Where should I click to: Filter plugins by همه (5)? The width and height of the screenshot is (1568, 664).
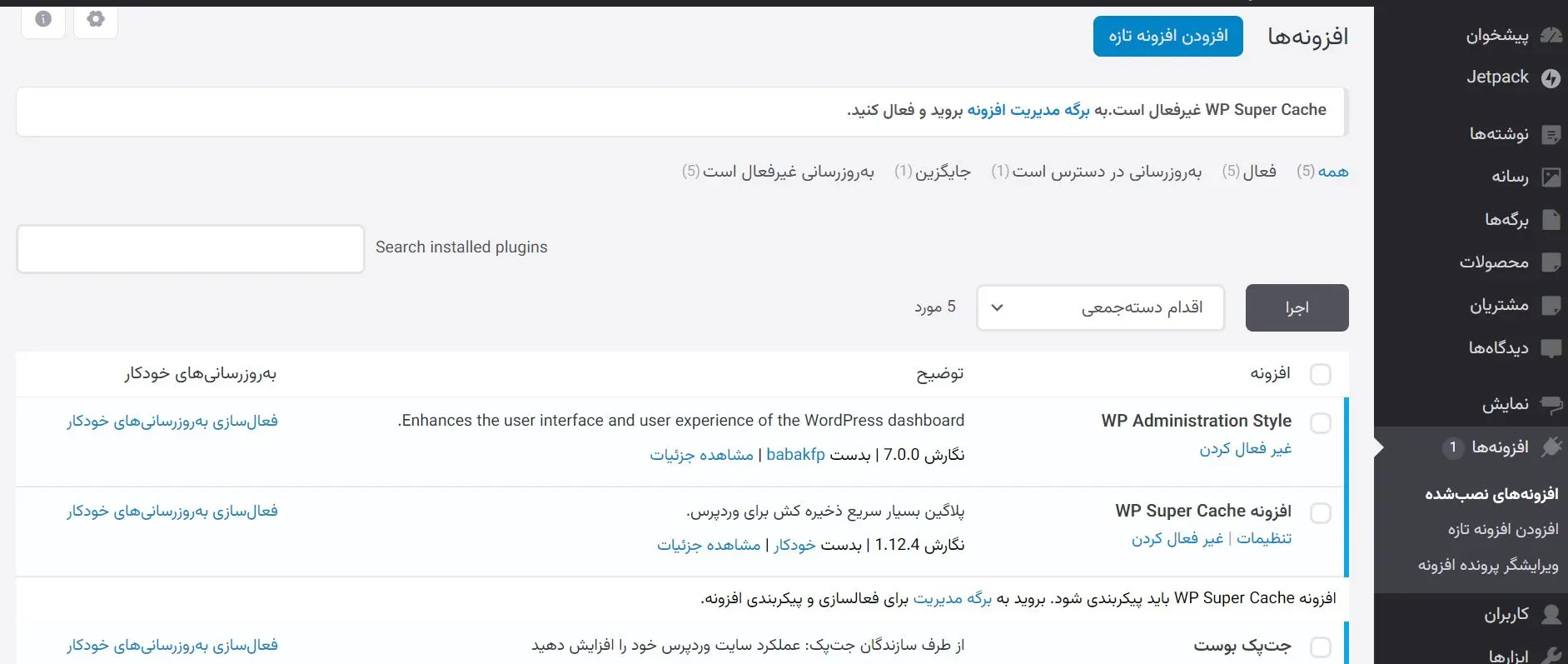pos(1322,172)
